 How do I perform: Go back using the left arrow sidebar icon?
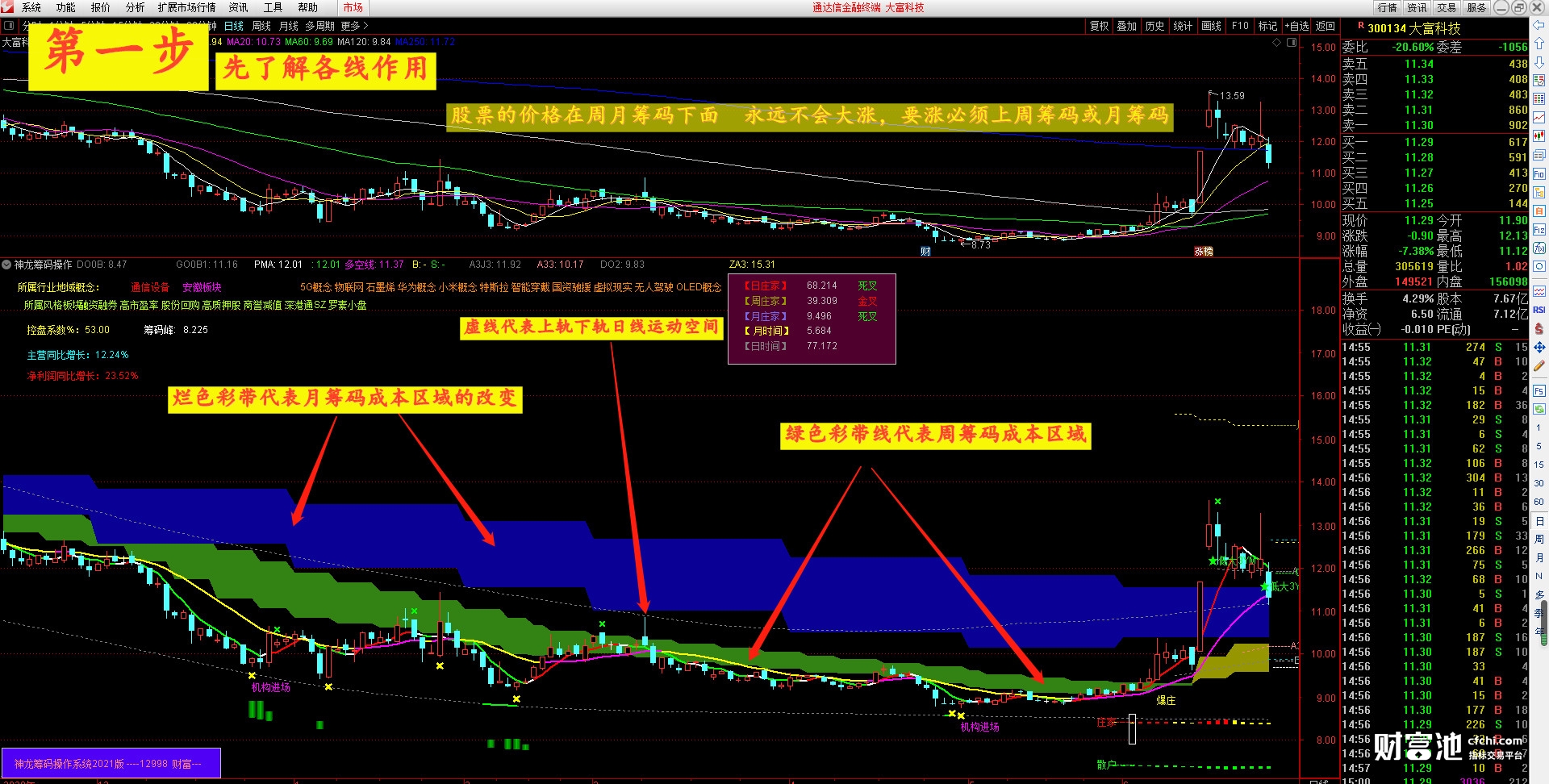(1539, 26)
